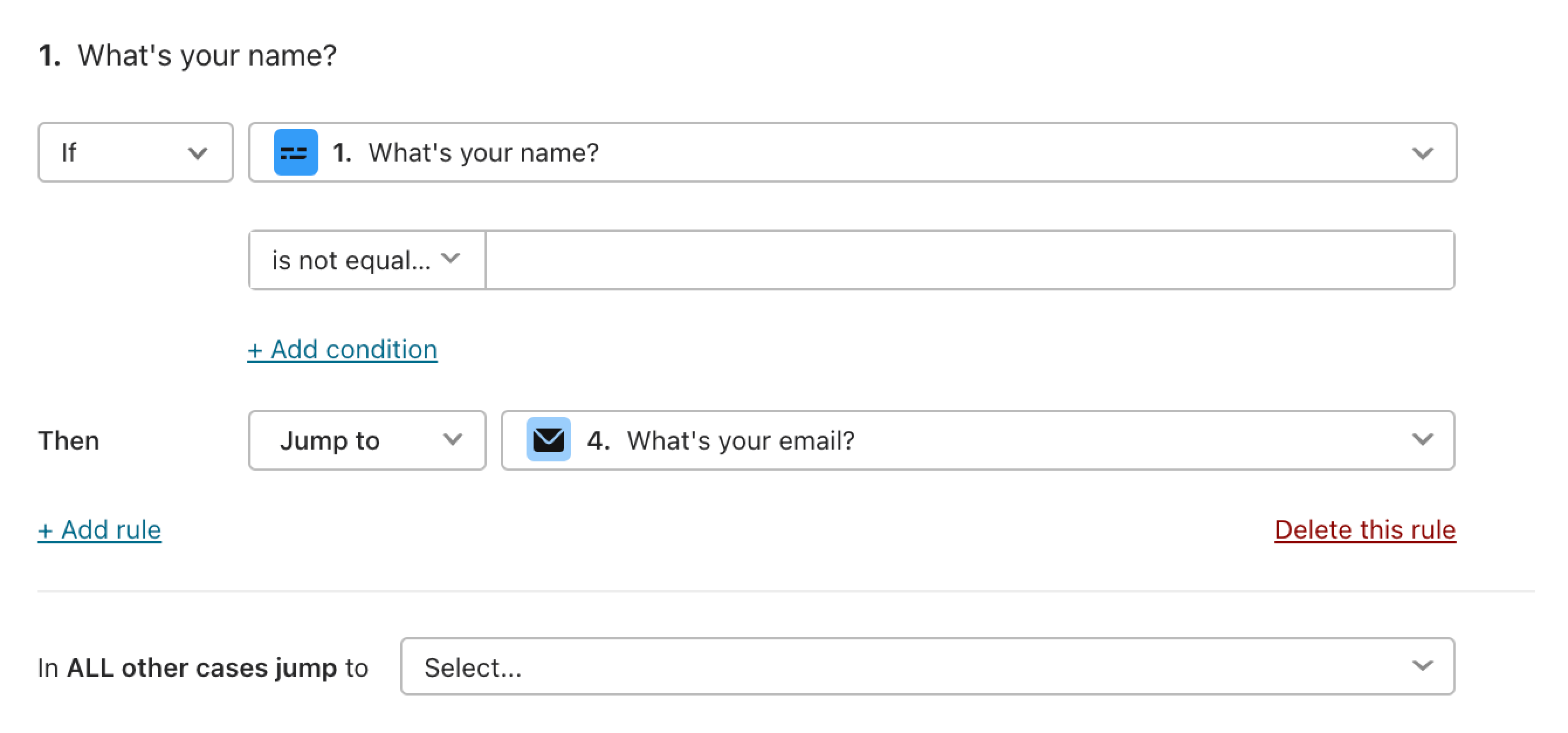
Task: Click the '1. What's your name?' heading
Action: pyautogui.click(x=187, y=56)
